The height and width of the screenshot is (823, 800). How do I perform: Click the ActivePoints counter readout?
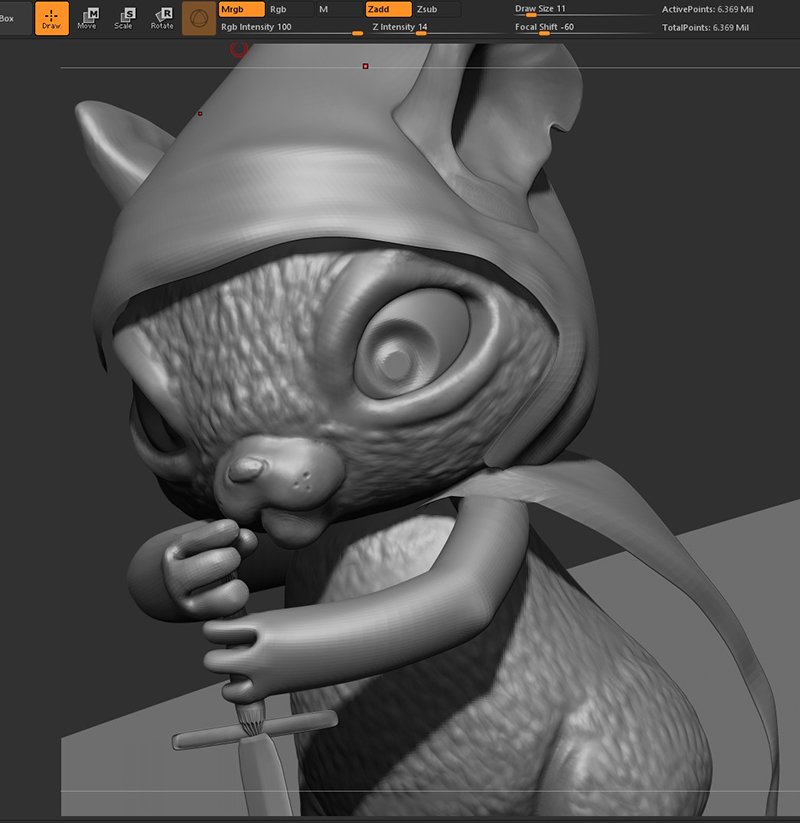pos(707,9)
